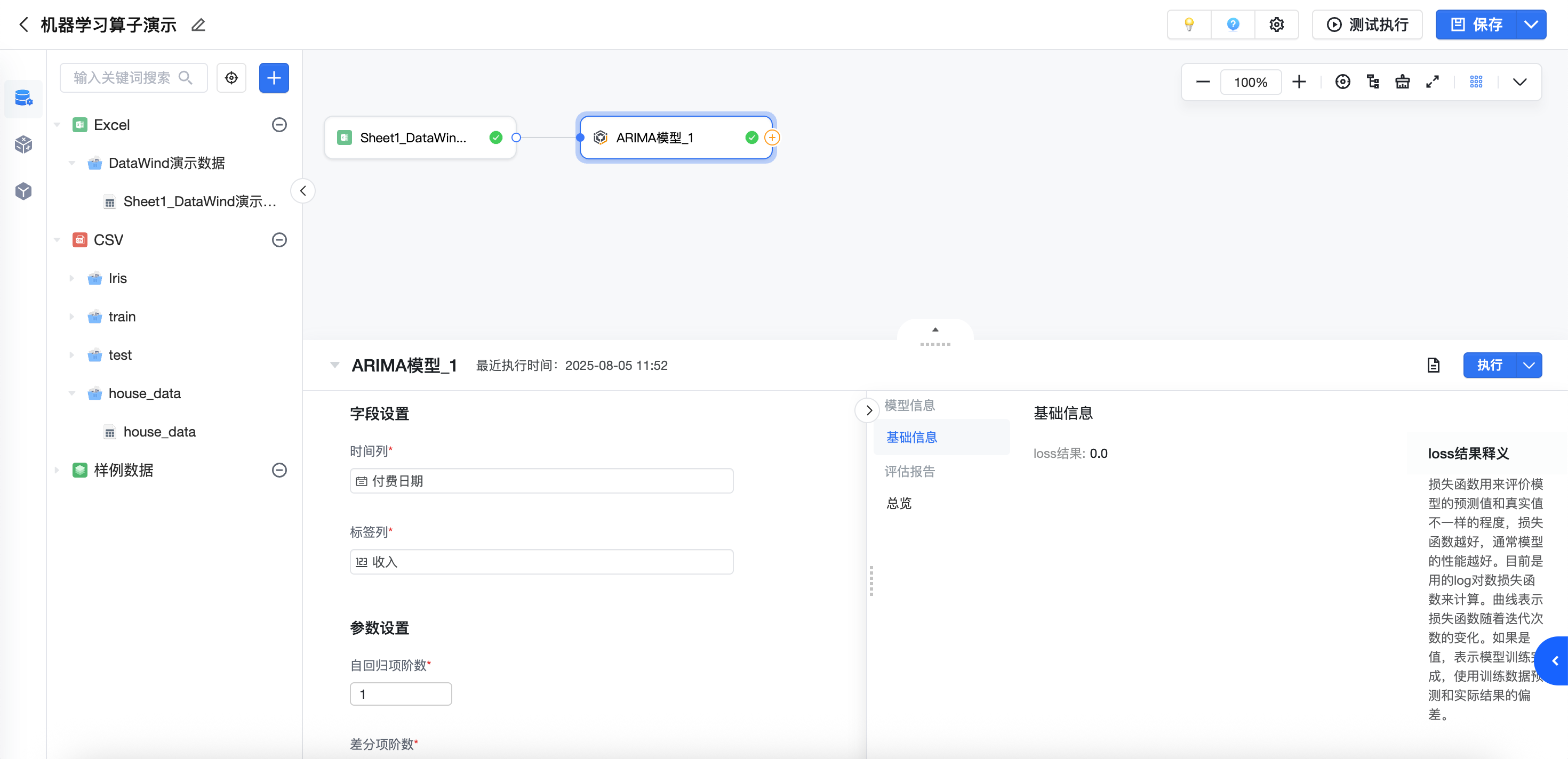Select the data source sidebar icon
This screenshot has height=759, width=1568.
click(23, 98)
